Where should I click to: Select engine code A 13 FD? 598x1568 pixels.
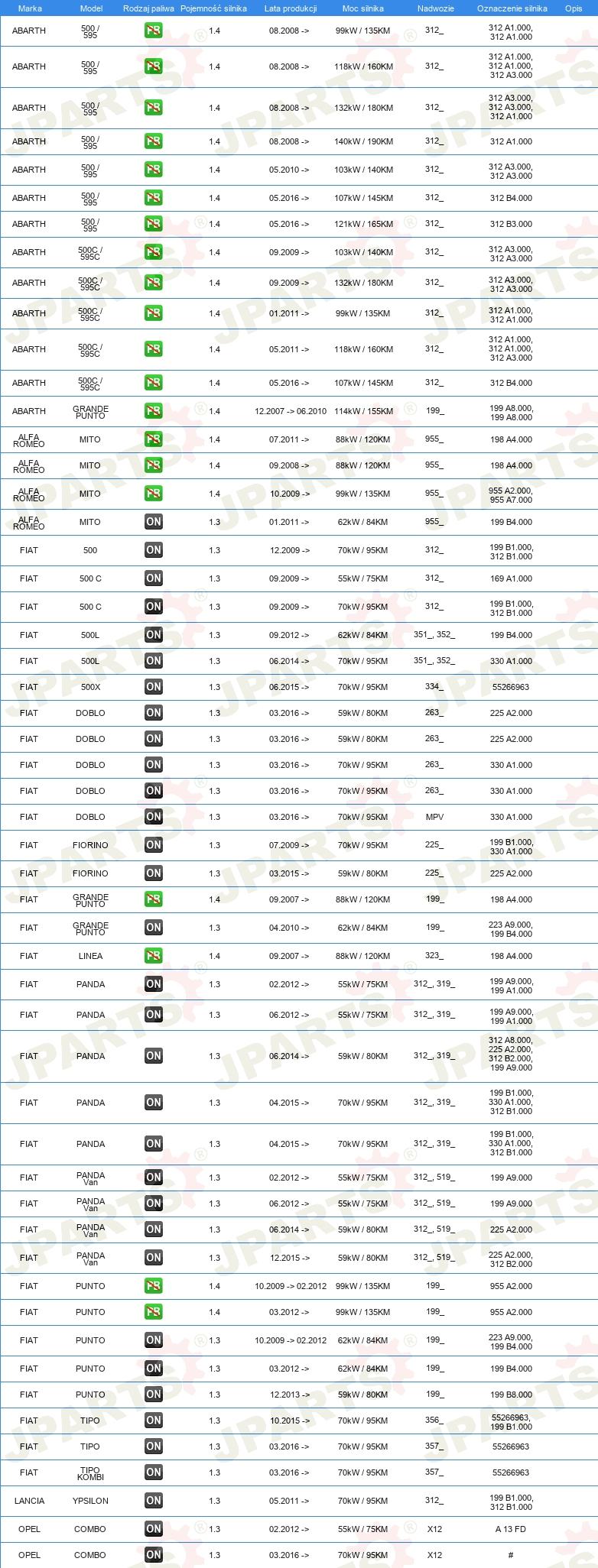(x=511, y=1529)
